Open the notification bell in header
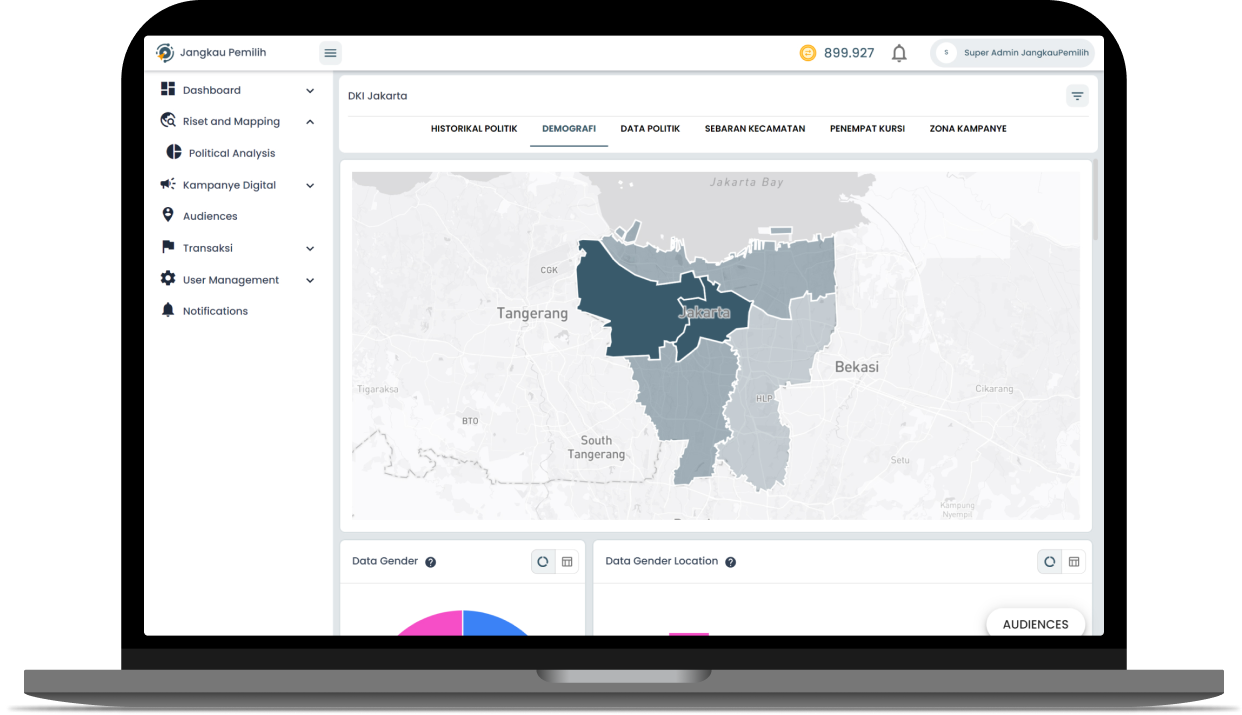Screen dimensions: 1242x715 (x=899, y=53)
